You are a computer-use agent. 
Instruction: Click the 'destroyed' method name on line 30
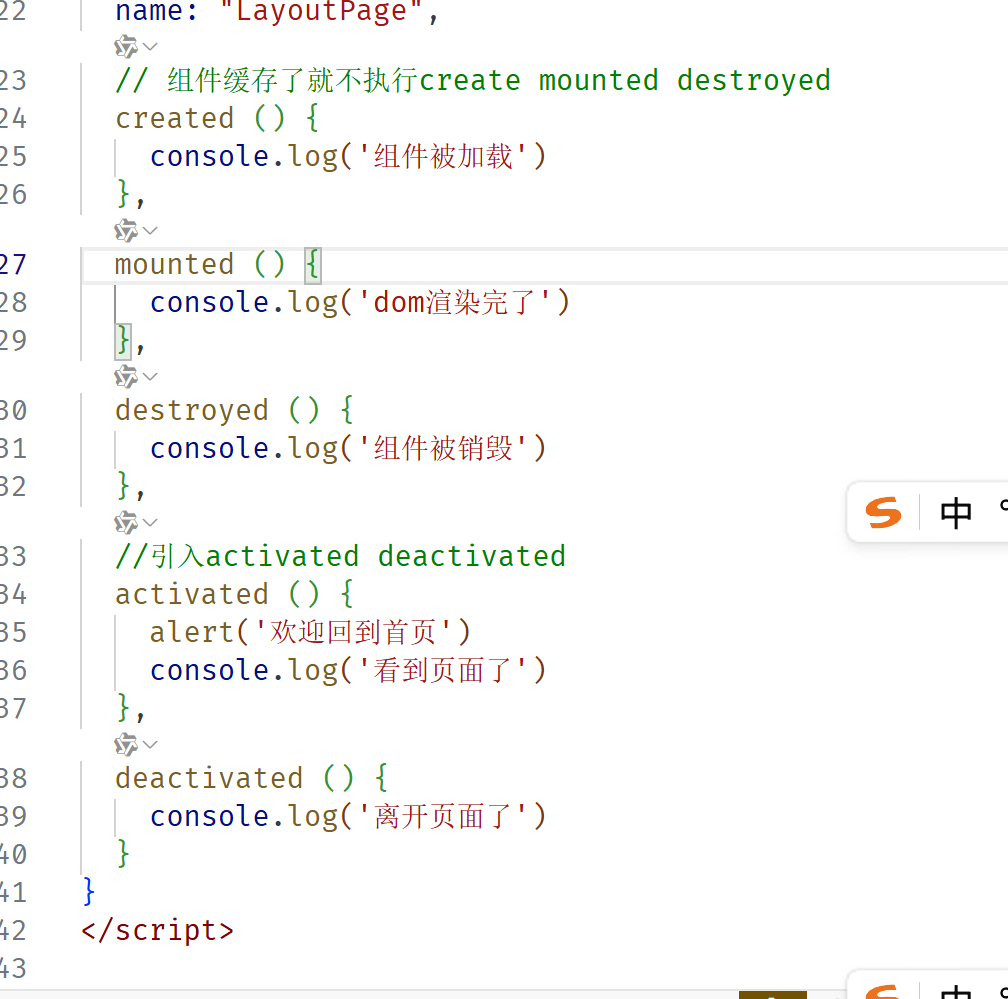192,410
